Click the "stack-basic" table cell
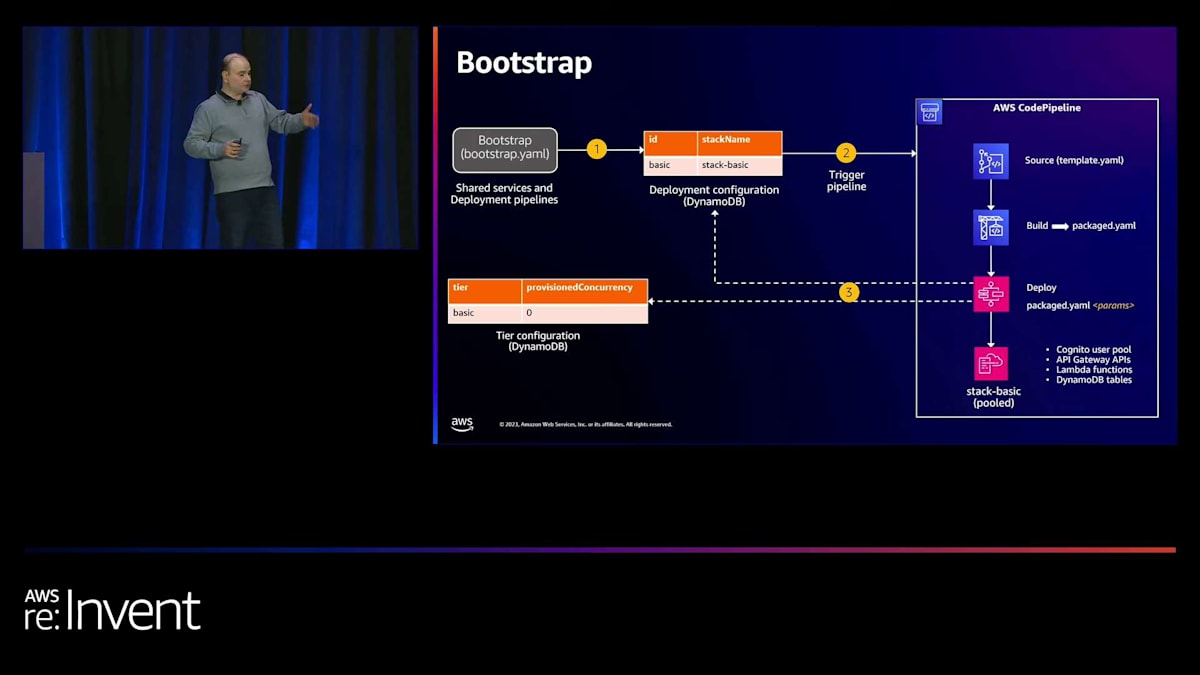The width and height of the screenshot is (1200, 675). tap(740, 165)
